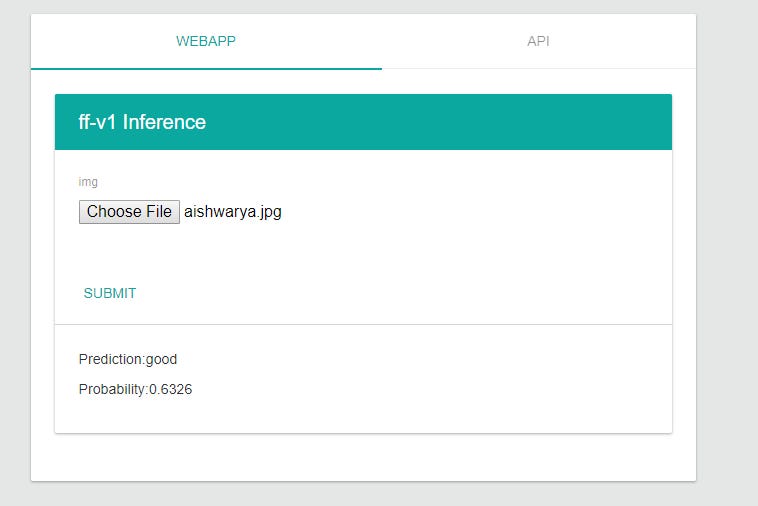Image resolution: width=758 pixels, height=506 pixels.
Task: Select the Prediction:good result text
Action: click(128, 359)
